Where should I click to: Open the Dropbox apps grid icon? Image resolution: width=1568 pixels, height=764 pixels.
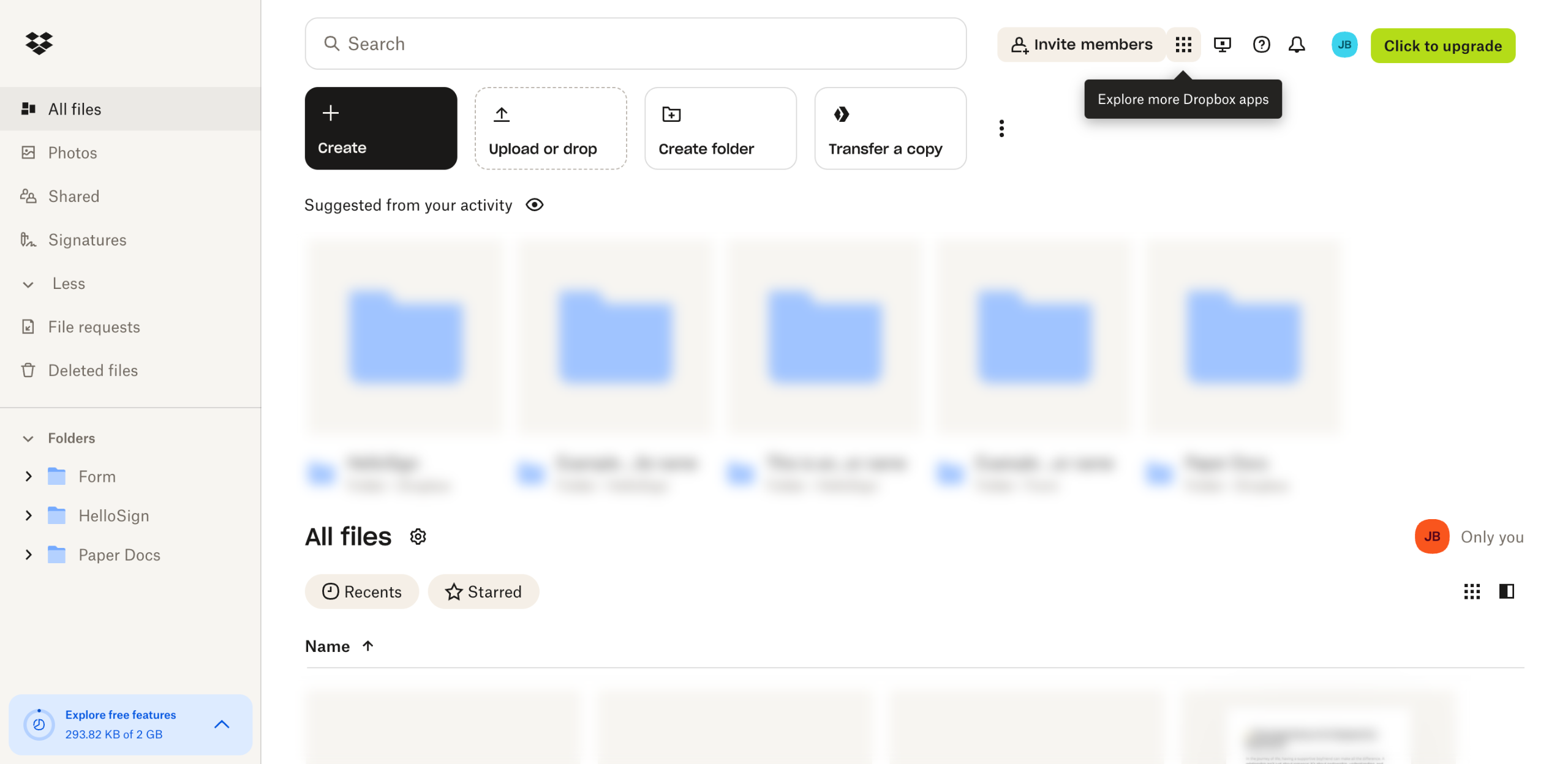1183,45
